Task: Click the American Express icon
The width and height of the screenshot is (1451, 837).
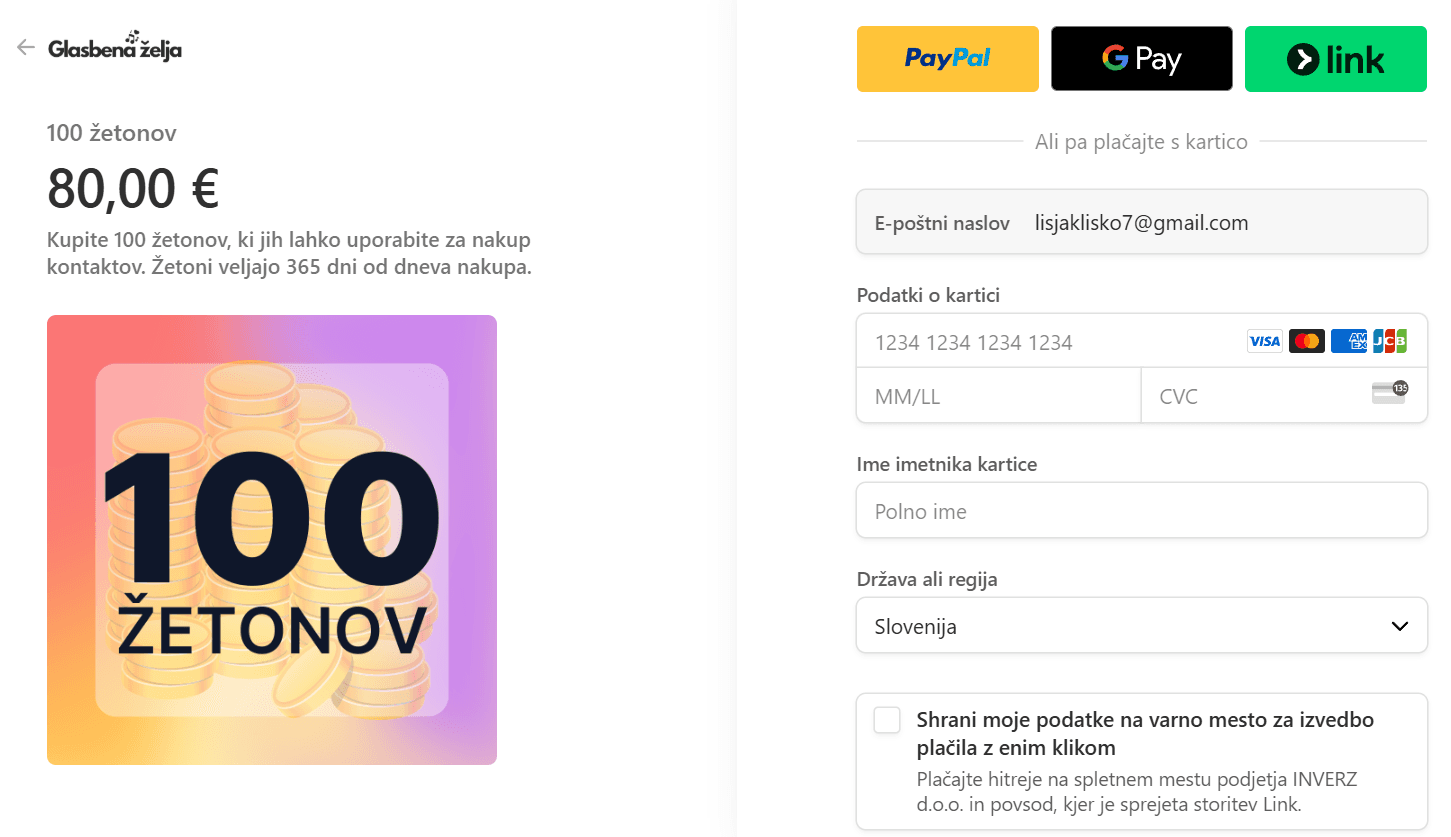Action: 1348,341
